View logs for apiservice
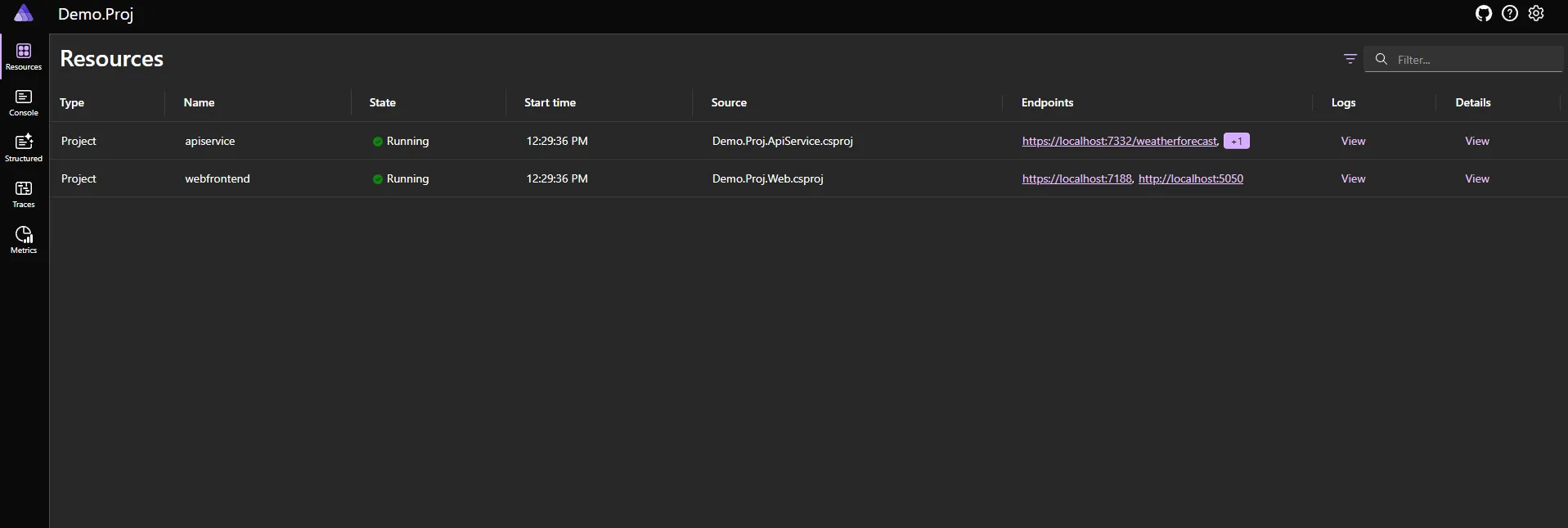The width and height of the screenshot is (1568, 528). [1353, 141]
